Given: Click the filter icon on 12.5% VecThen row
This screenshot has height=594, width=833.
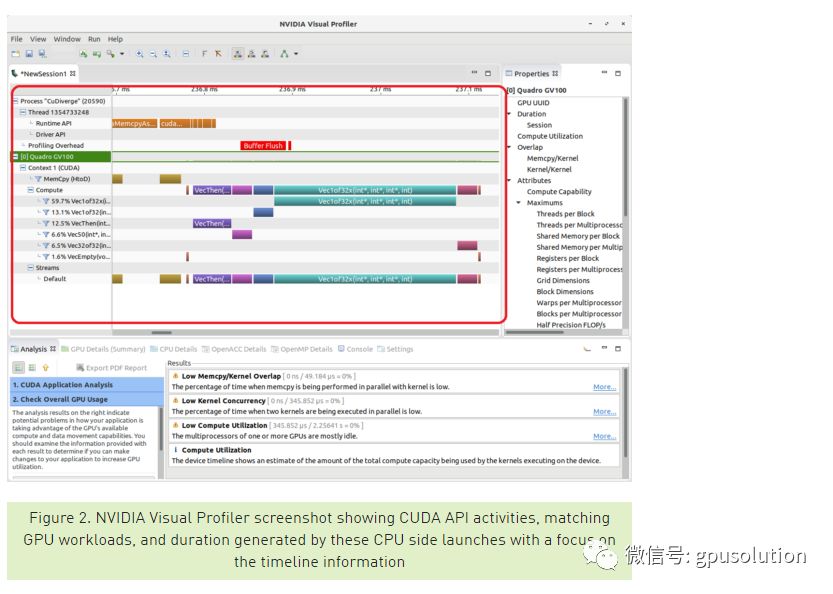Looking at the screenshot, I should [46, 224].
